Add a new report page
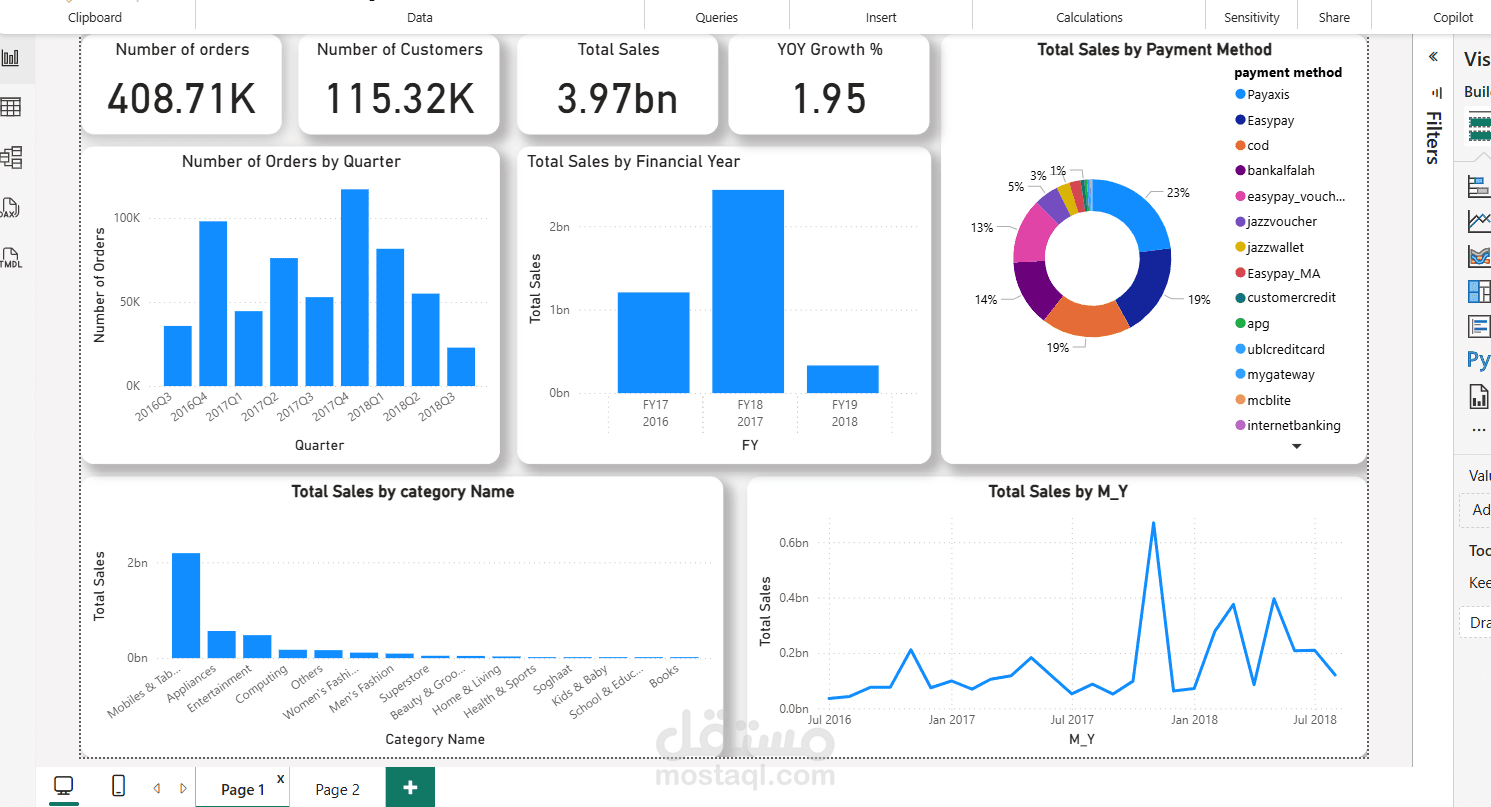Viewport: 1491px width, 807px height. (x=410, y=788)
